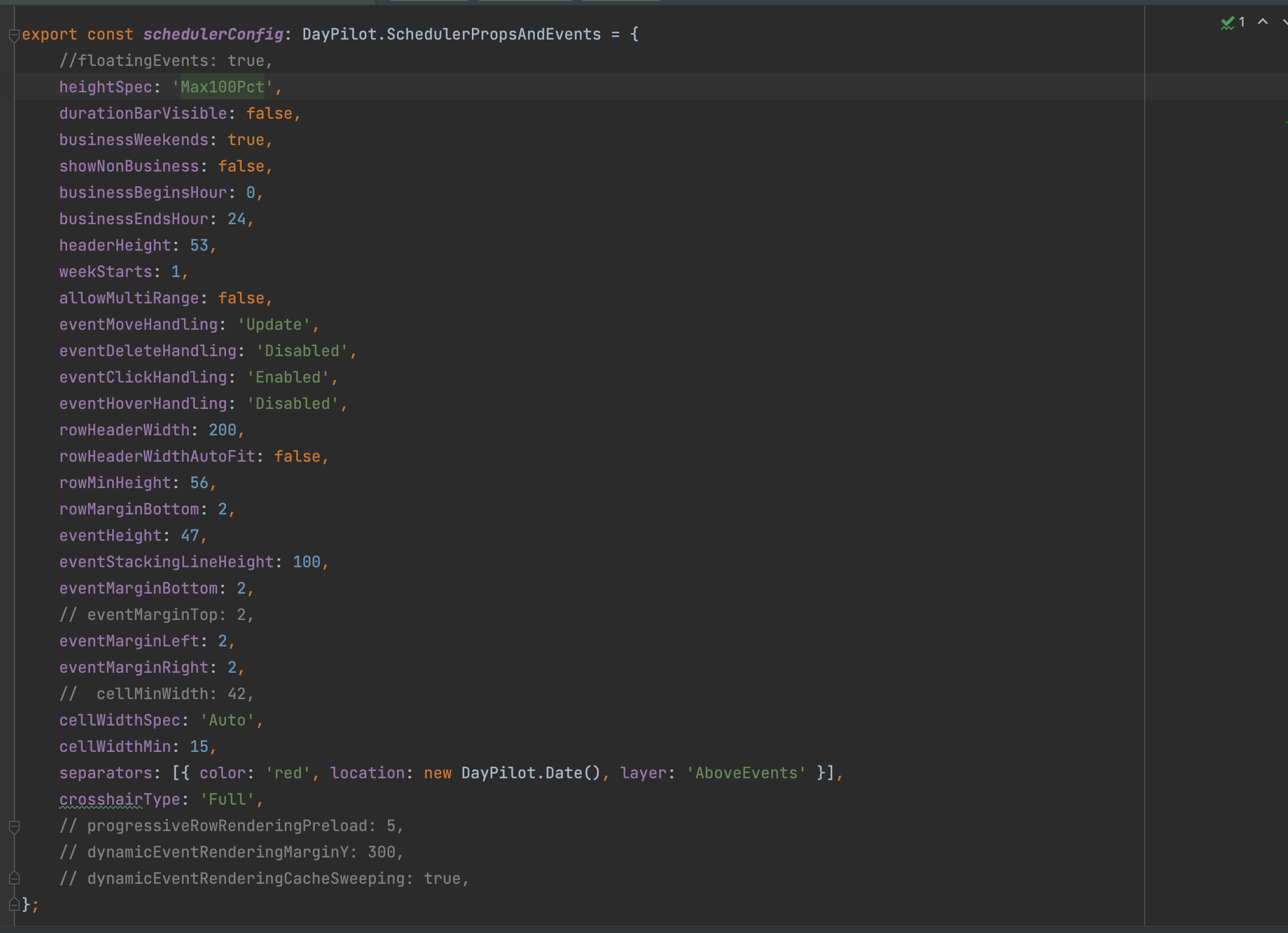Click showNonBusiness property name

pos(129,166)
